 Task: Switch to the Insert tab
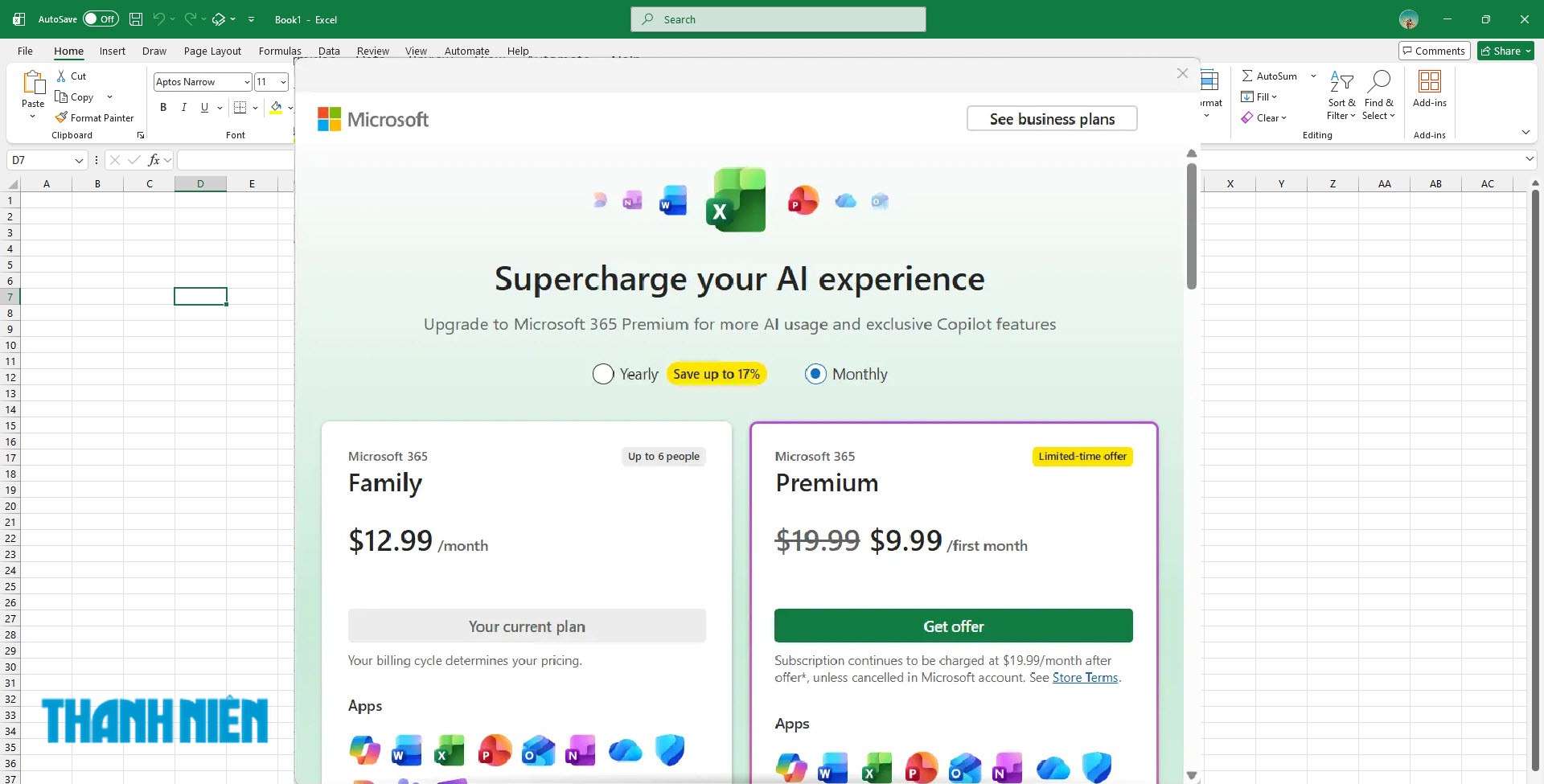(x=113, y=51)
